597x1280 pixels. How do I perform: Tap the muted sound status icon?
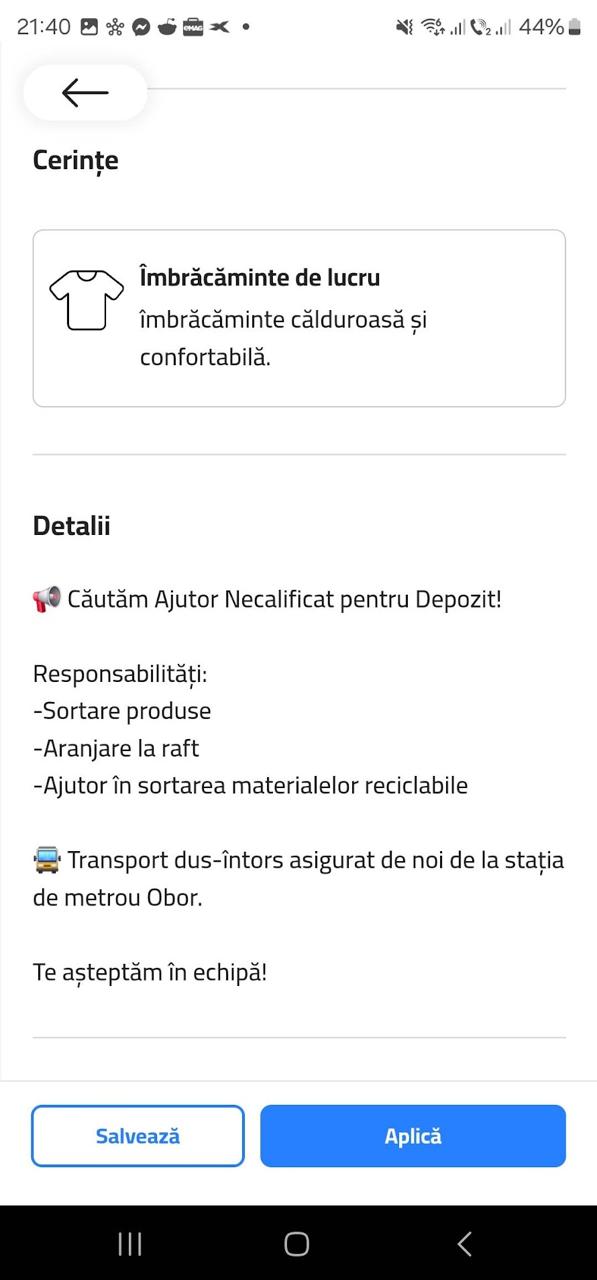404,27
